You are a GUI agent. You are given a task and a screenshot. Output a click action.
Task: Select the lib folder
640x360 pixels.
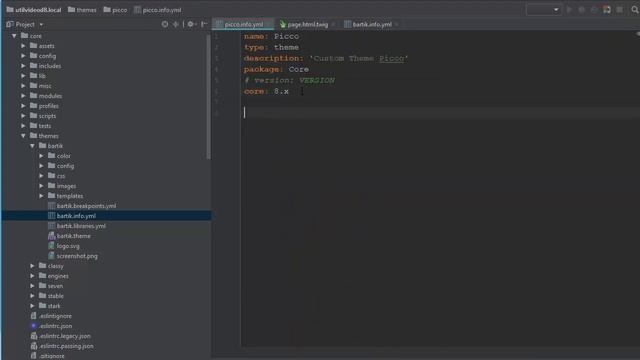38,76
